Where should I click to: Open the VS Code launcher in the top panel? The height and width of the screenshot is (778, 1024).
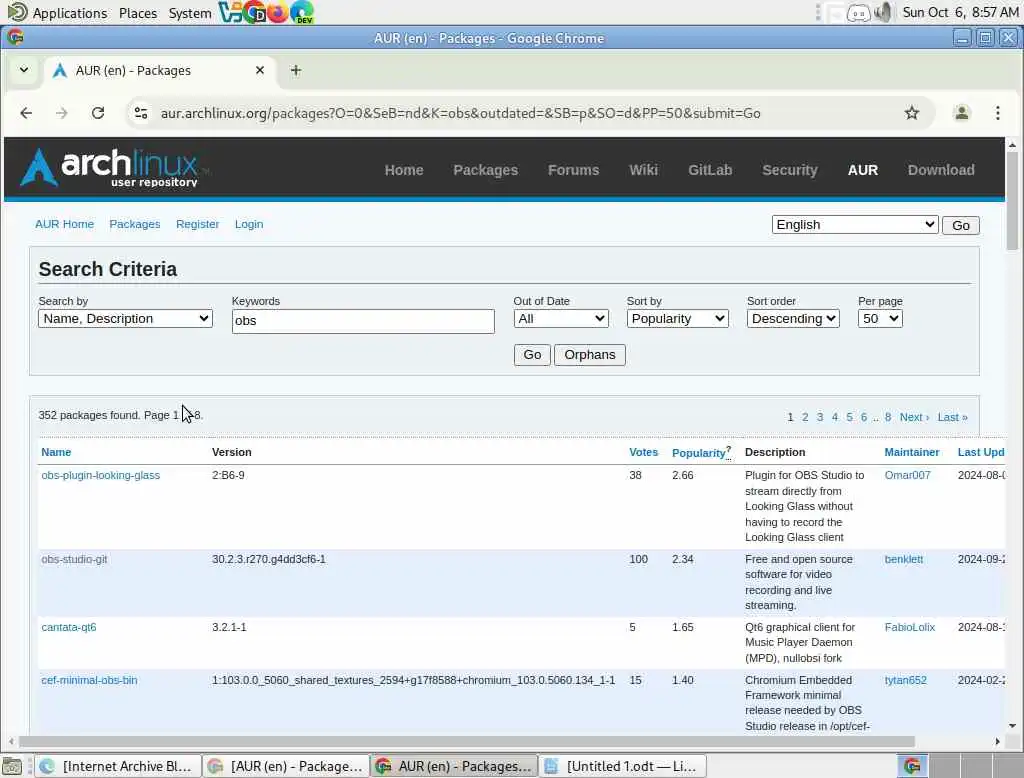coord(229,12)
